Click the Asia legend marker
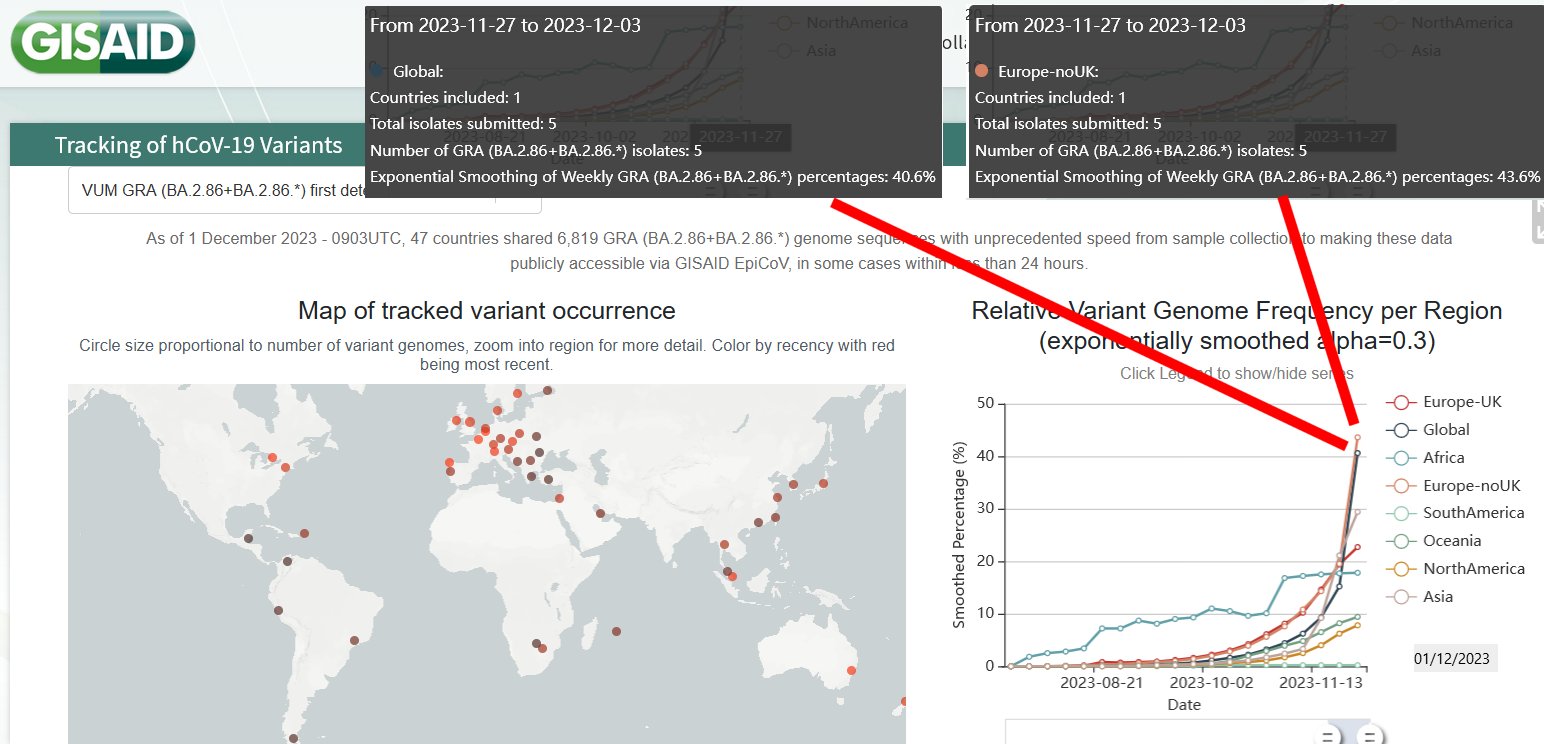Screen dimensions: 1544x744 click(1400, 597)
